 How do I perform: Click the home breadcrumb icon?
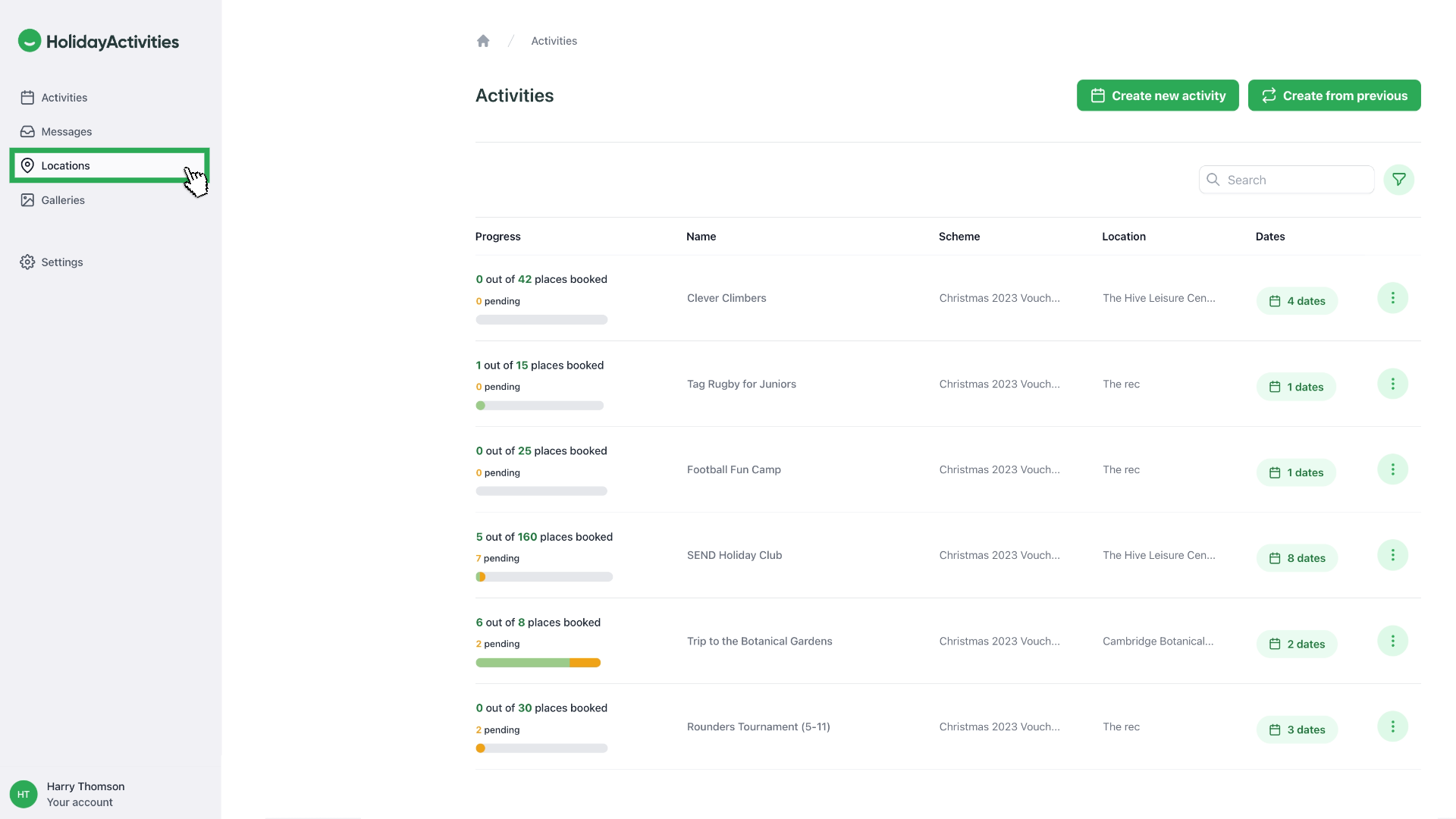coord(483,41)
